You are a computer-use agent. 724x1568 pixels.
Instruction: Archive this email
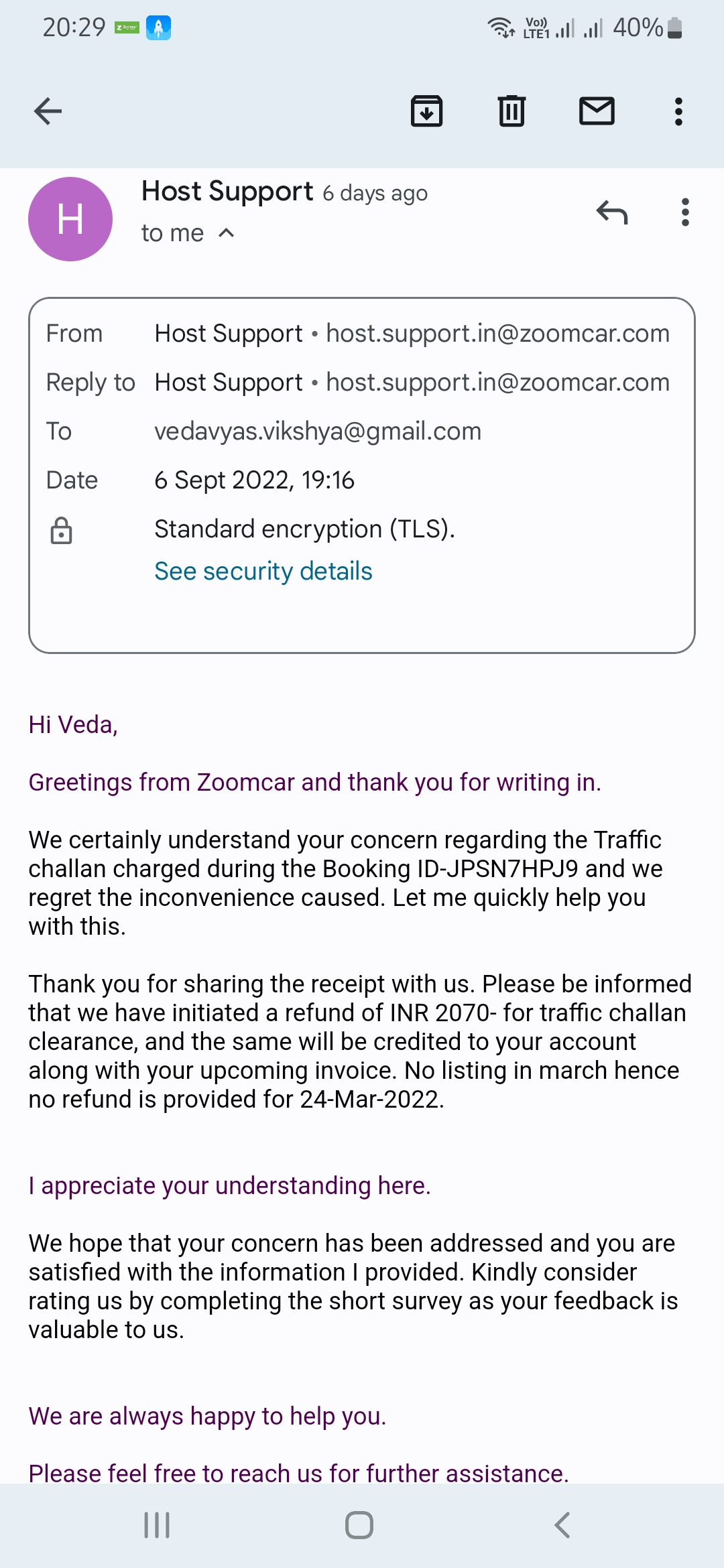tap(426, 111)
